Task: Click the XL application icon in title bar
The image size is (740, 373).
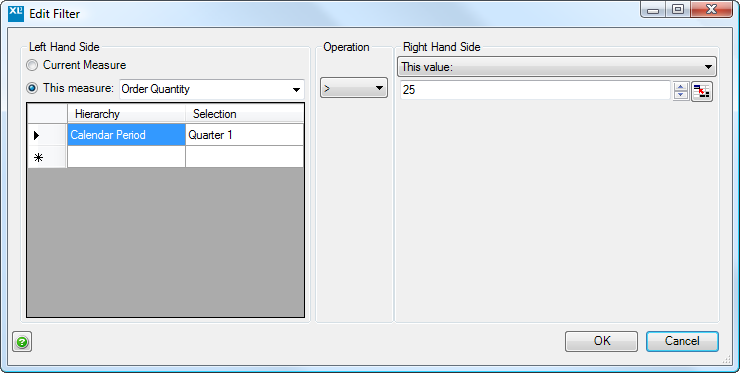Action: click(16, 13)
